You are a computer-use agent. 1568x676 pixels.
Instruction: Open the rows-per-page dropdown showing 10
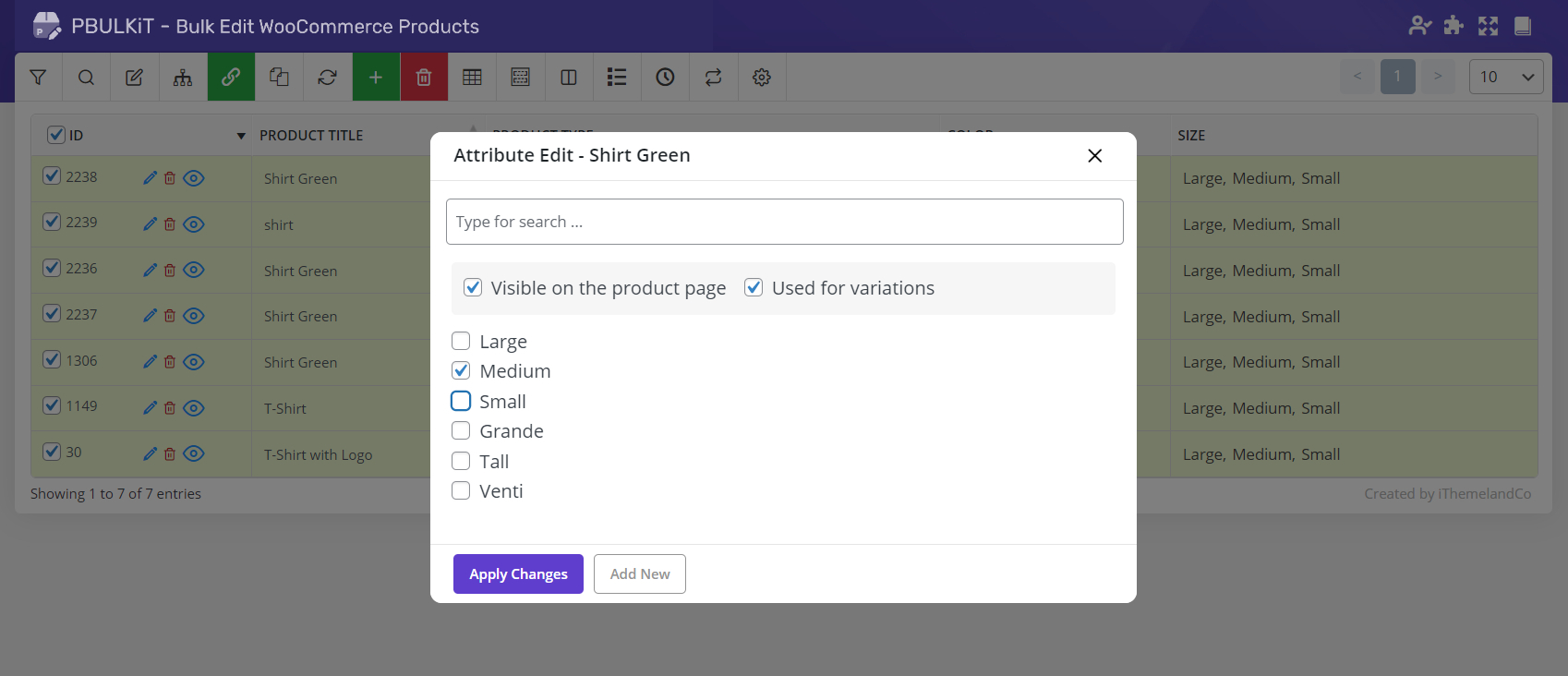(x=1505, y=78)
